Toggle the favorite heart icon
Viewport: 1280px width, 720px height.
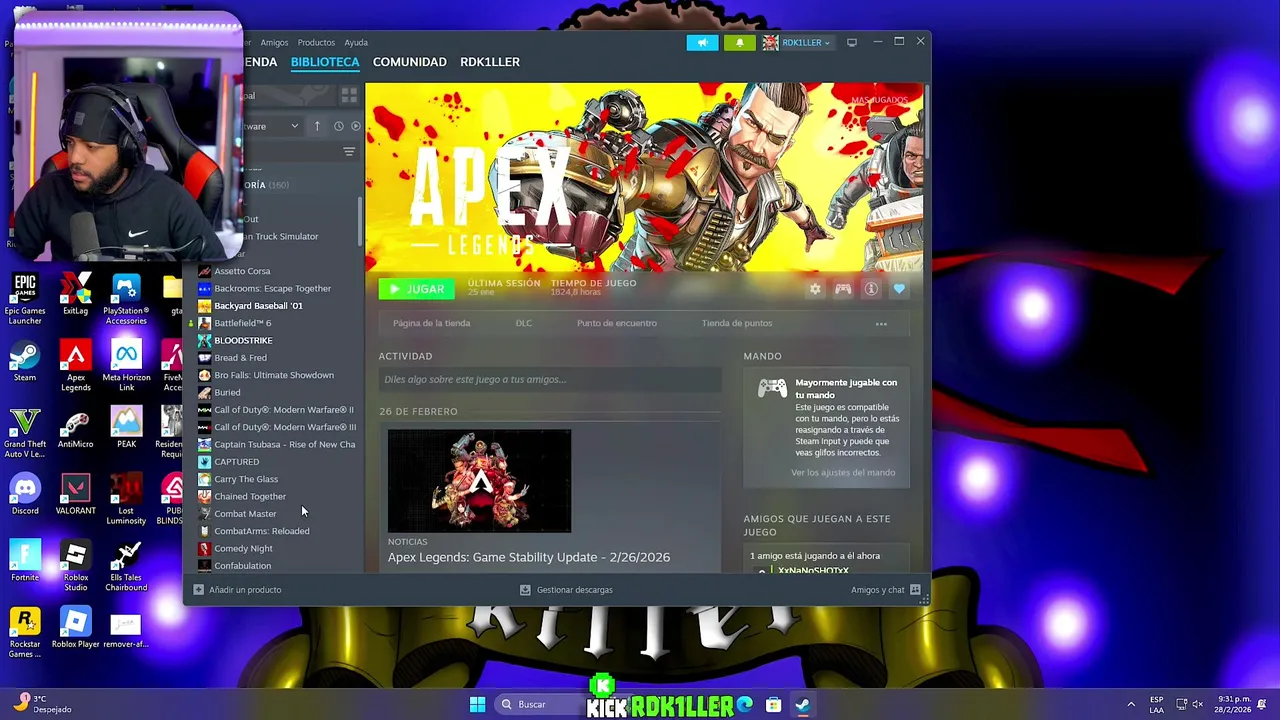tap(899, 289)
